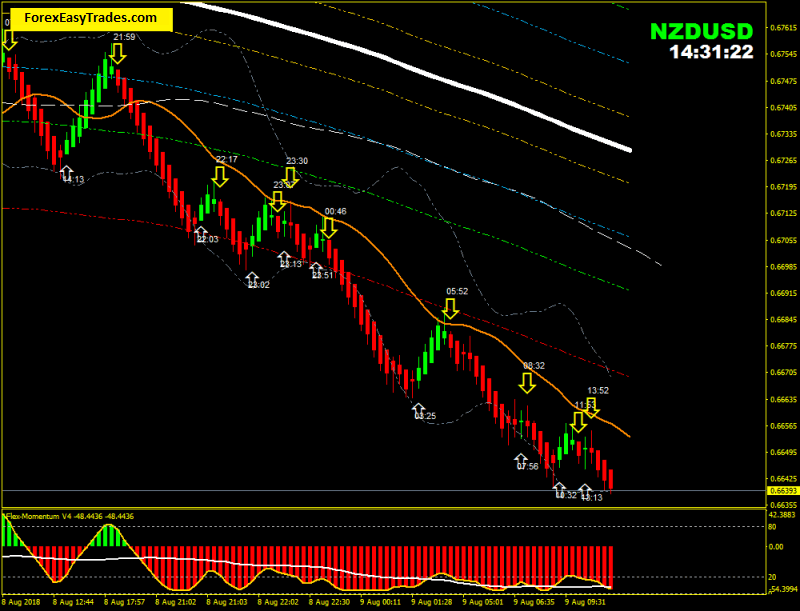Click the yellow down arrow marked 05:52
Screen dimensions: 800x611
point(450,308)
